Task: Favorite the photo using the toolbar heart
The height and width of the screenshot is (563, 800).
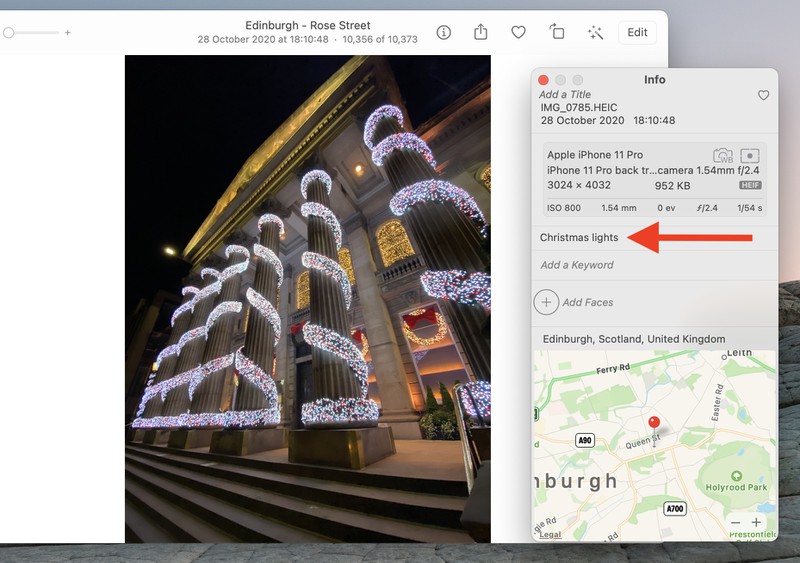Action: click(518, 32)
